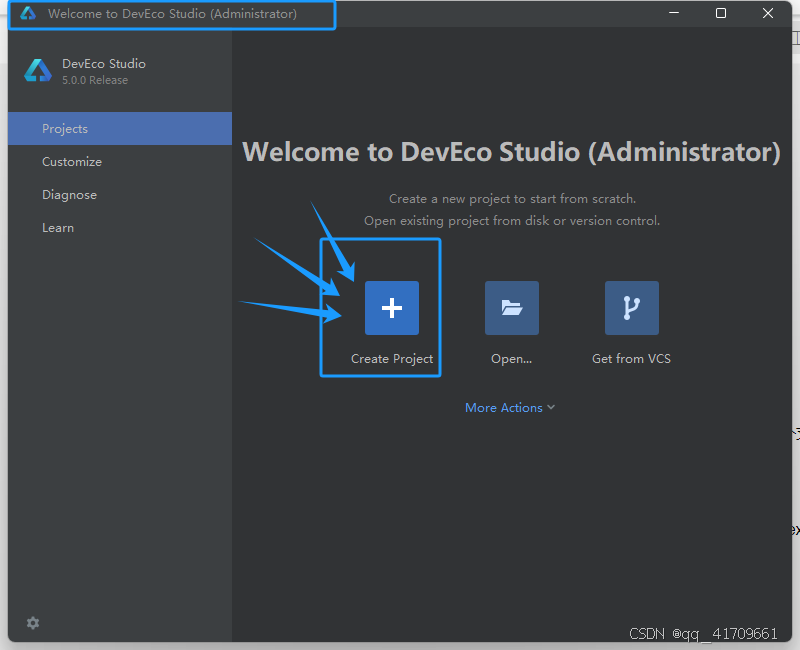Select the Create Project icon inside the highlighted box
The image size is (800, 650).
point(391,308)
